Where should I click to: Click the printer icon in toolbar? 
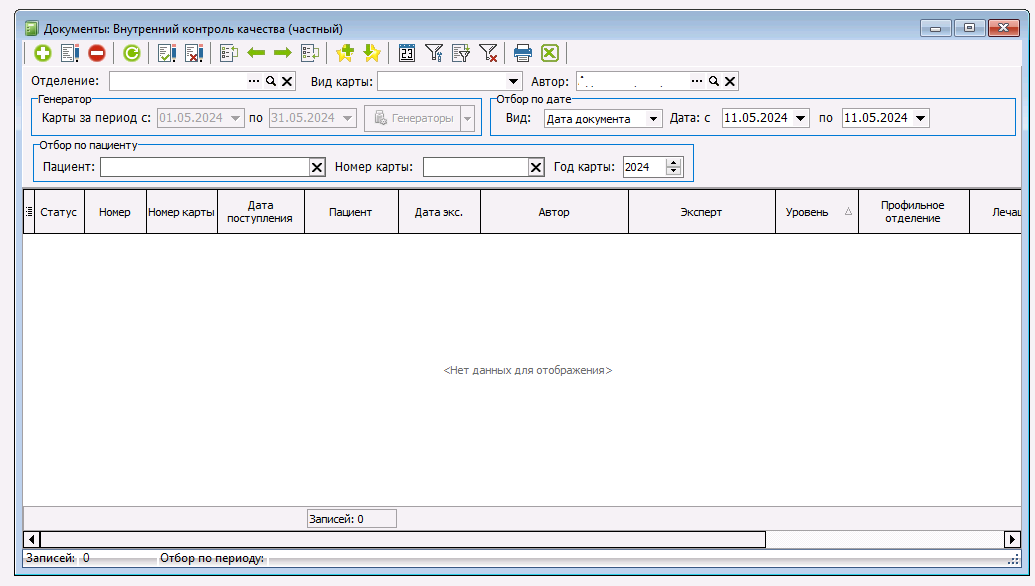coord(522,54)
